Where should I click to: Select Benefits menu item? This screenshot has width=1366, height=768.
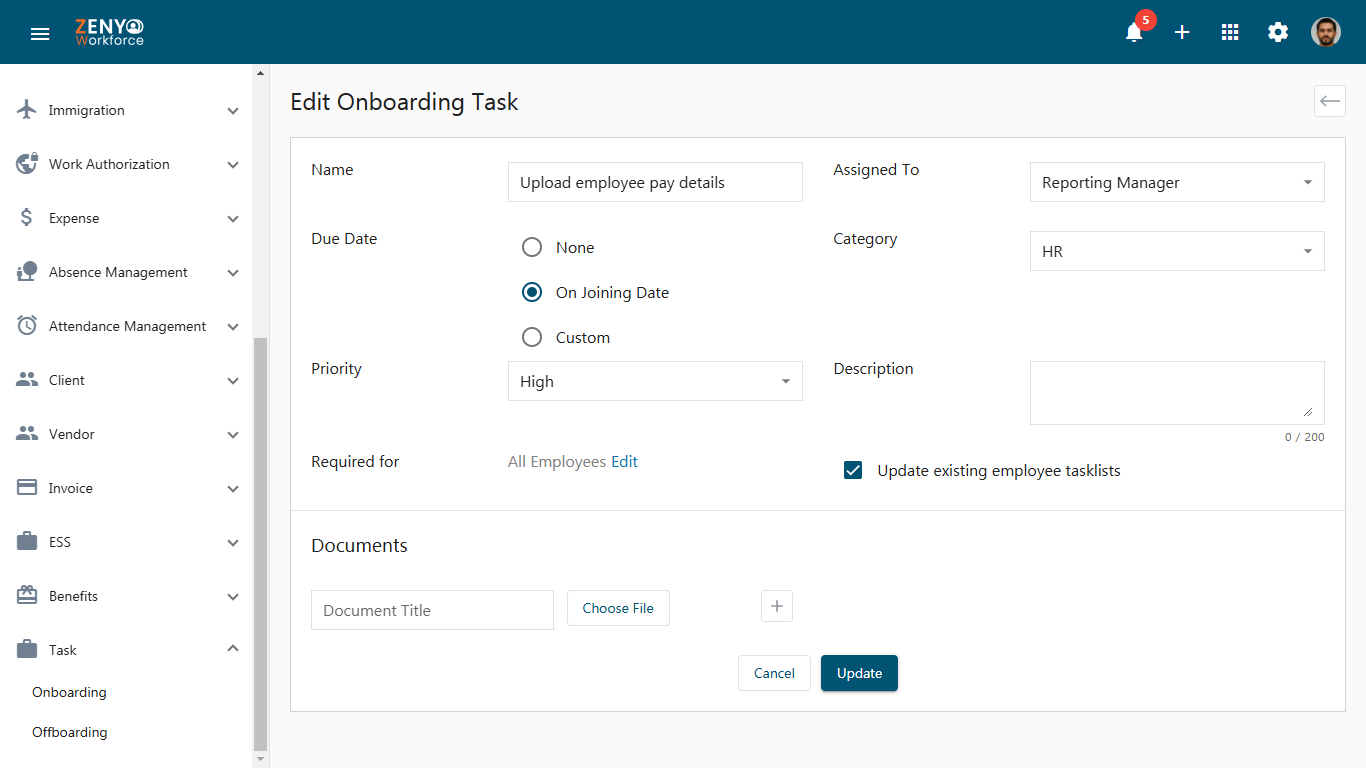pos(74,596)
